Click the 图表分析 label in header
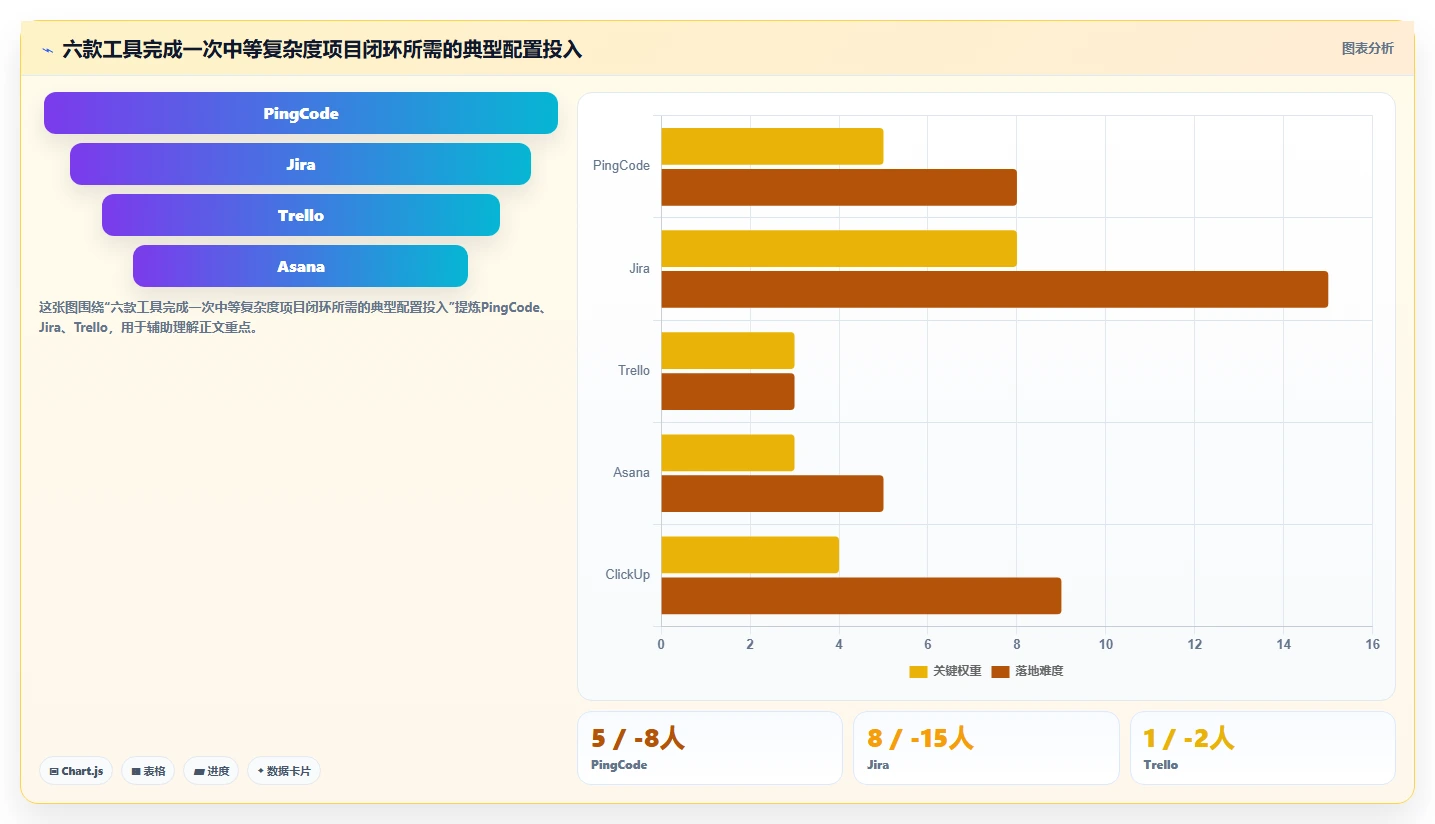The height and width of the screenshot is (824, 1435). click(1367, 48)
